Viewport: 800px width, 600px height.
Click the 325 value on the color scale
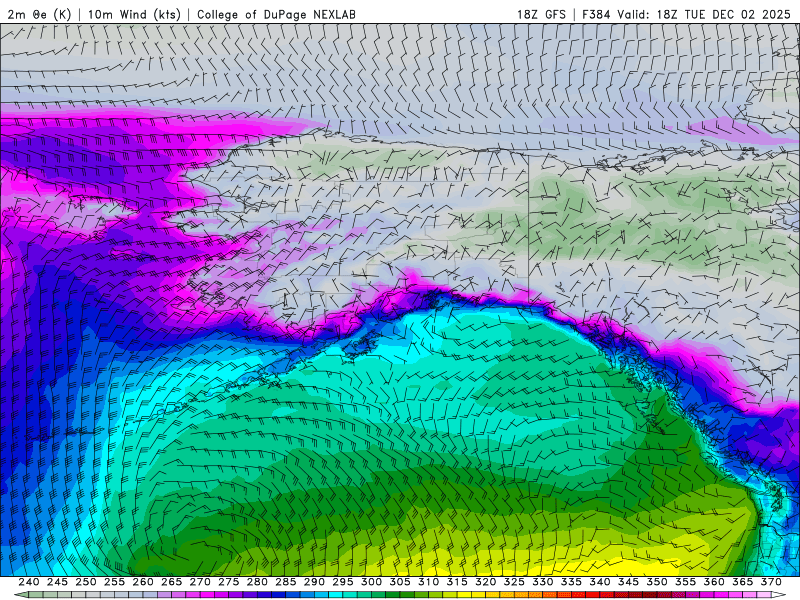coord(514,582)
